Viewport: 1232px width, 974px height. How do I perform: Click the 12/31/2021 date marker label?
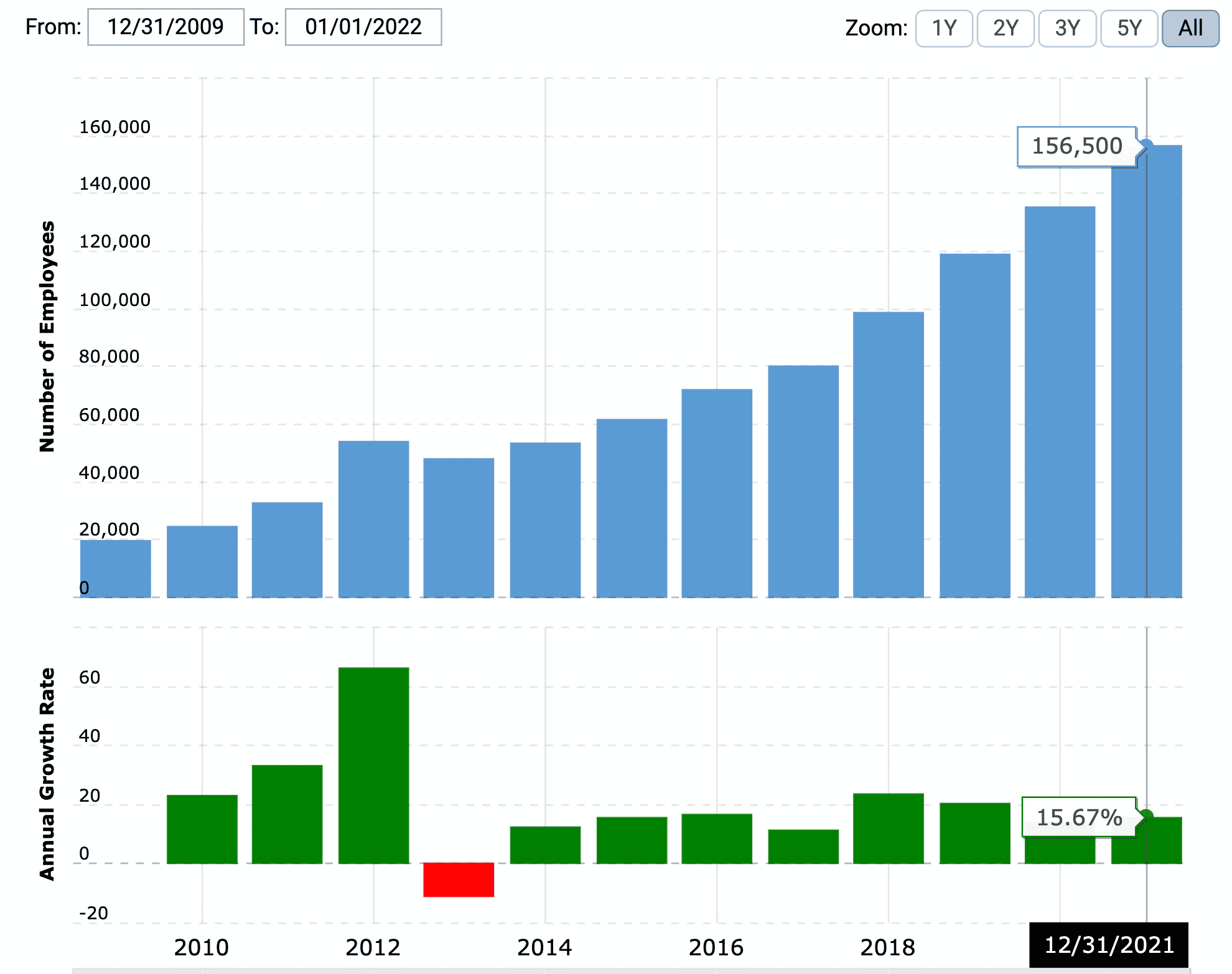coord(1108,945)
